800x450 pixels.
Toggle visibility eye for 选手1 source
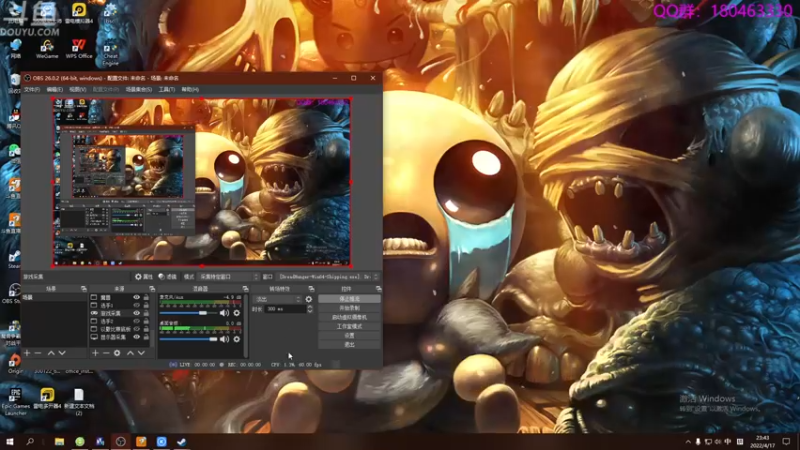tap(136, 305)
